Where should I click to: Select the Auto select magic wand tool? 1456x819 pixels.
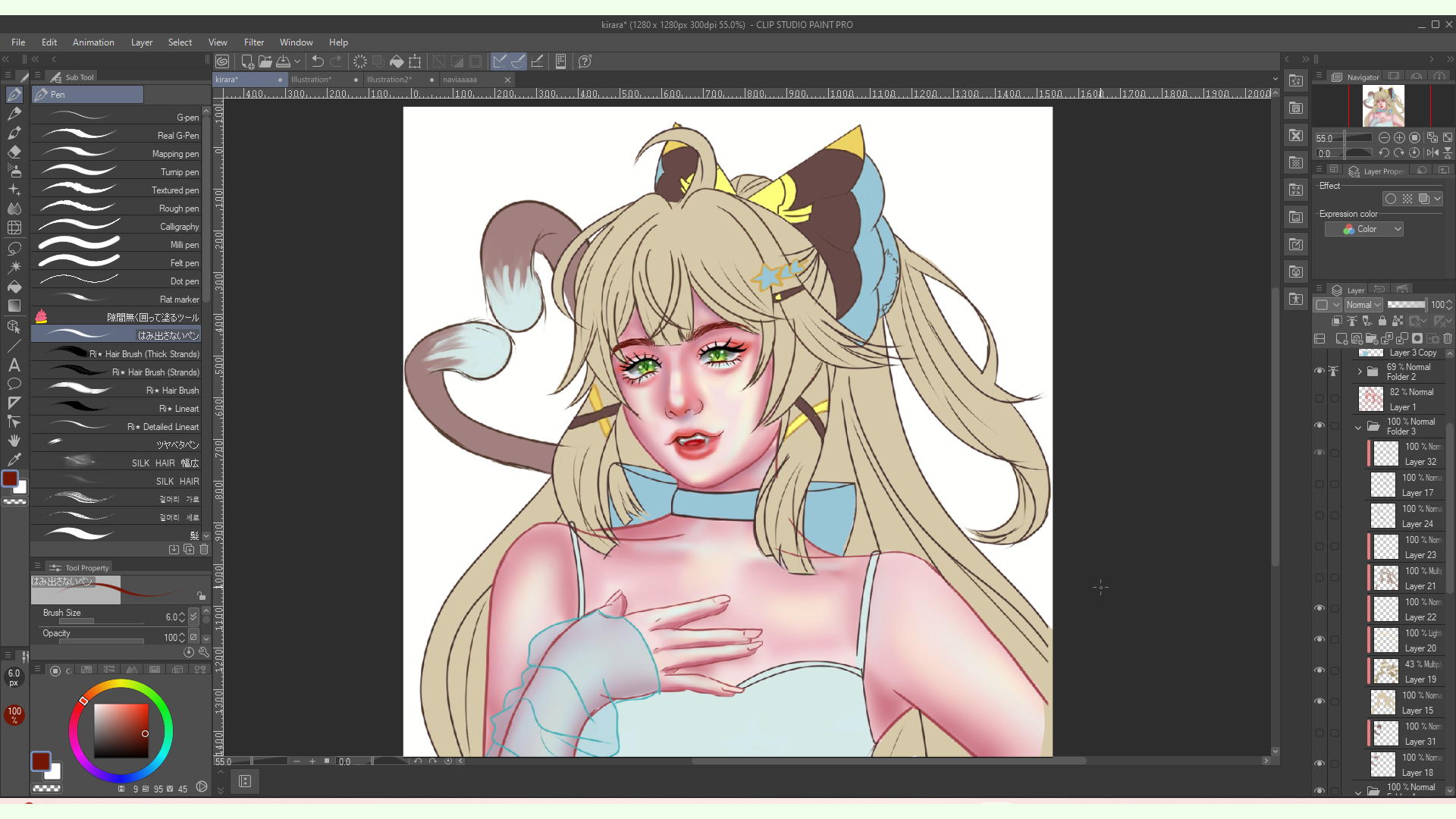click(14, 267)
